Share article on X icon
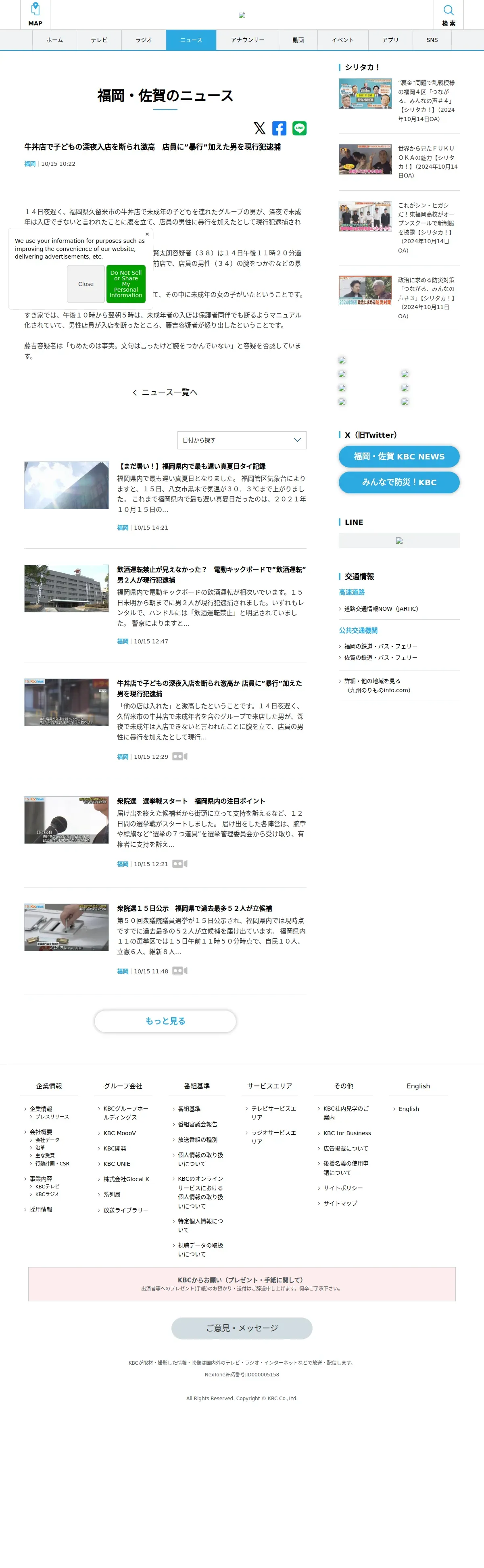The width and height of the screenshot is (484, 1568). click(x=259, y=128)
